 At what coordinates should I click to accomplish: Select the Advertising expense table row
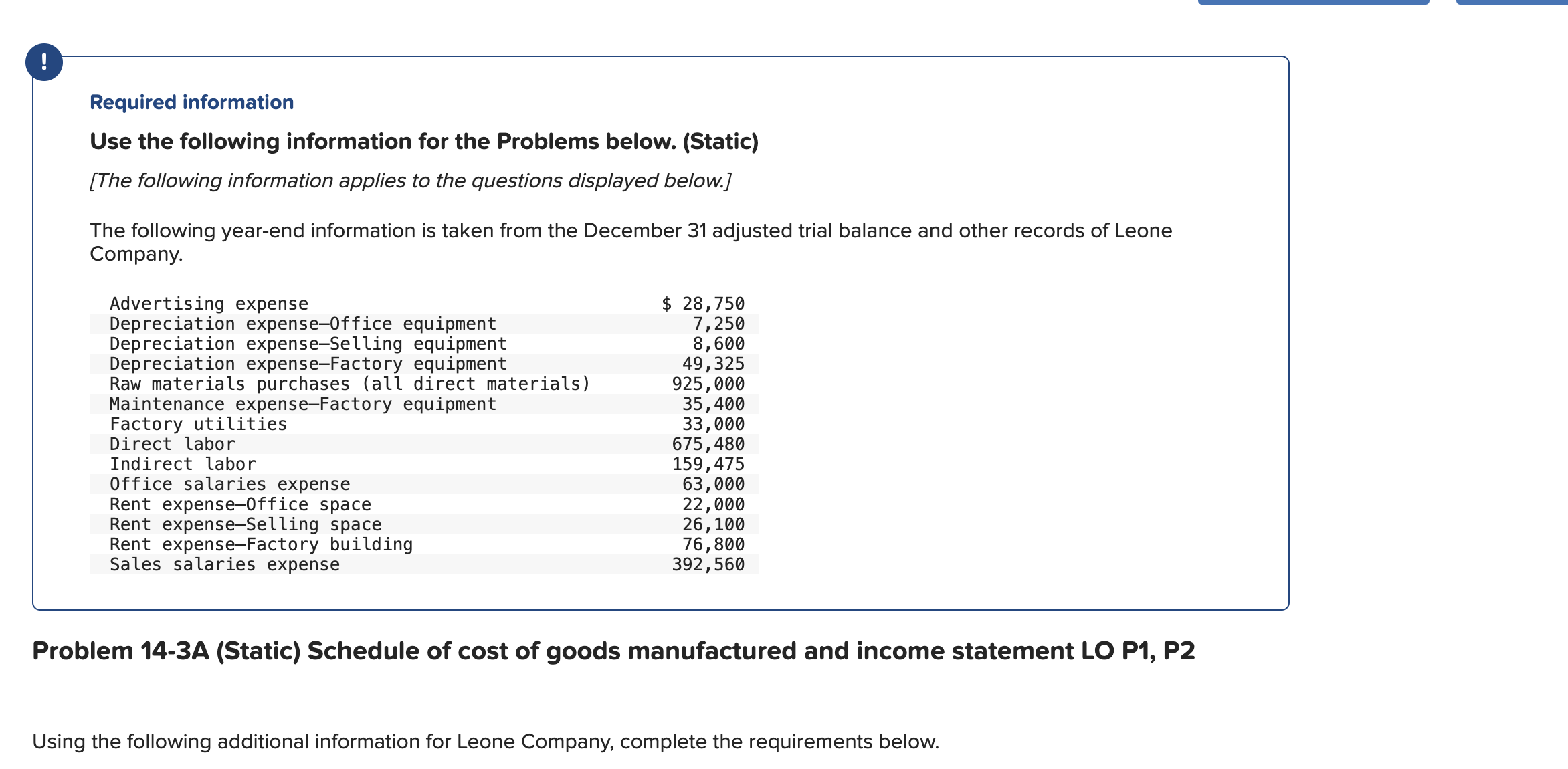(209, 303)
